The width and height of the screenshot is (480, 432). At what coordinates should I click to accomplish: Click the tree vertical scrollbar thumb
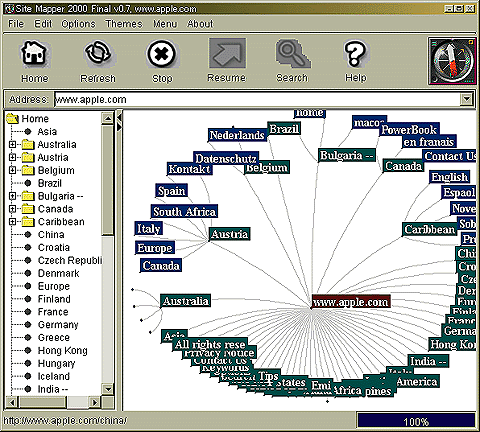(108, 180)
